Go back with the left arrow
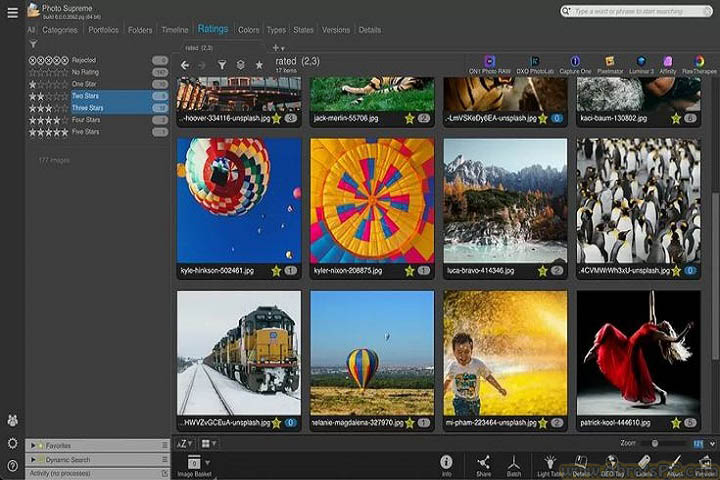Viewport: 720px width, 480px height. 185,65
